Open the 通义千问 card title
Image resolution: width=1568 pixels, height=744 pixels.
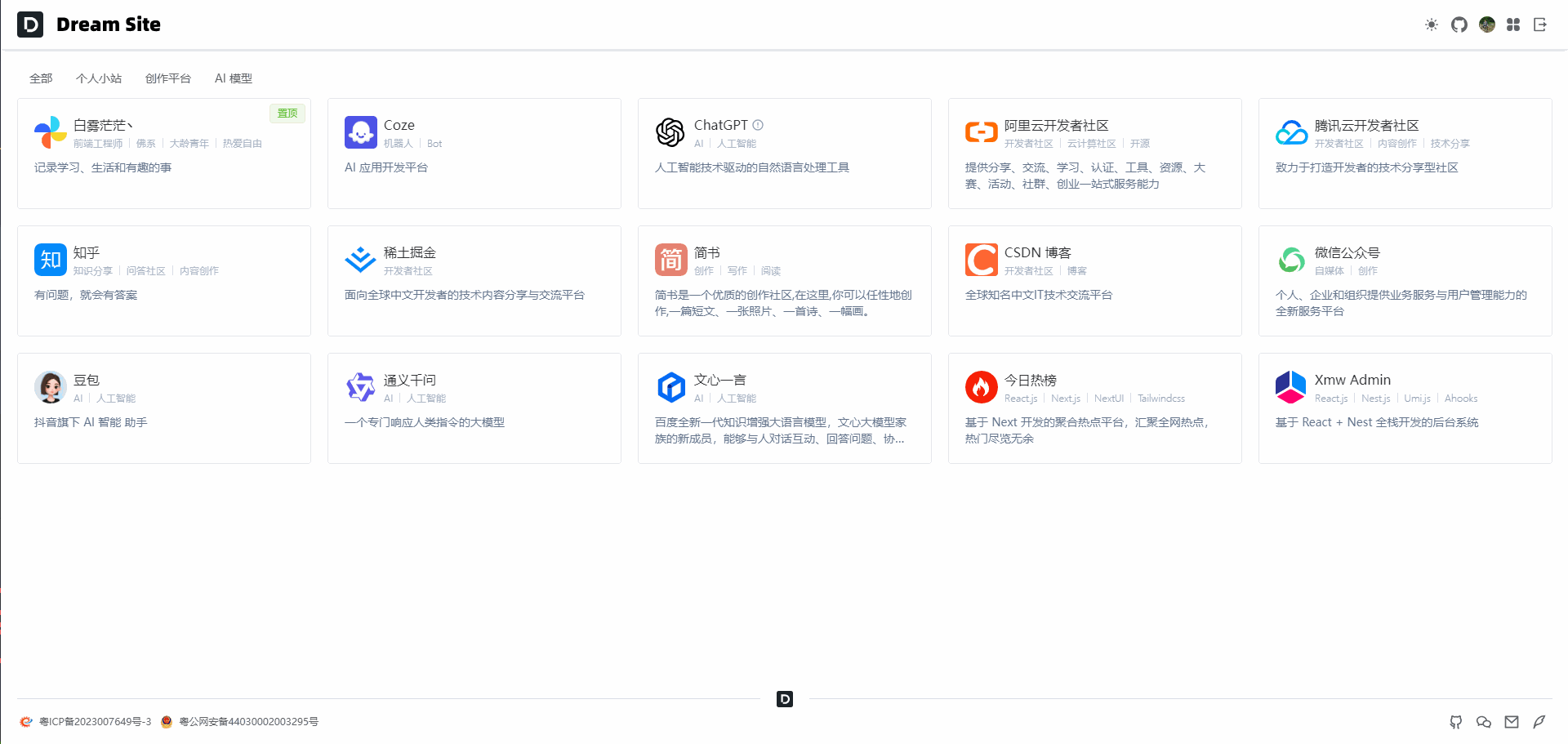(410, 380)
